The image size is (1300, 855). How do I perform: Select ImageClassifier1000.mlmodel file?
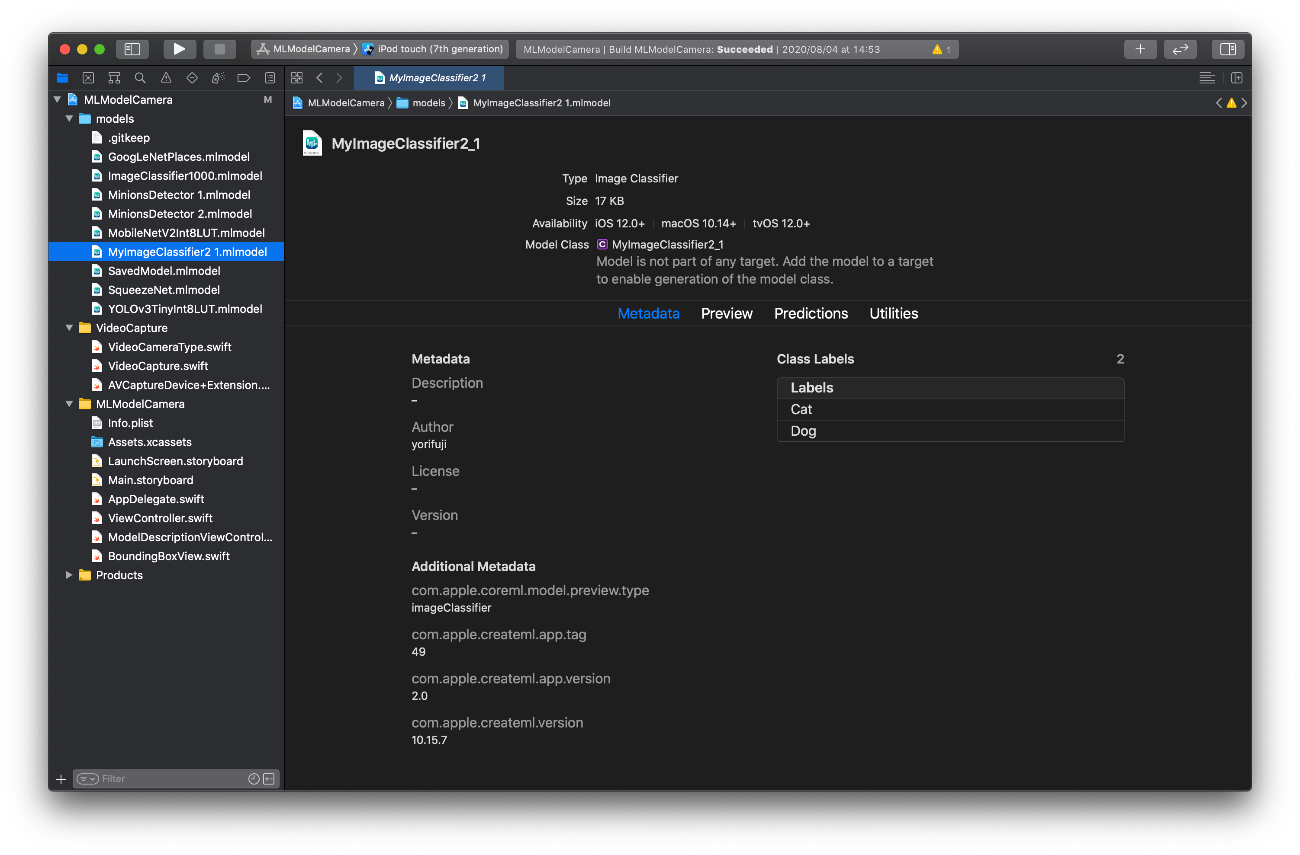click(185, 176)
